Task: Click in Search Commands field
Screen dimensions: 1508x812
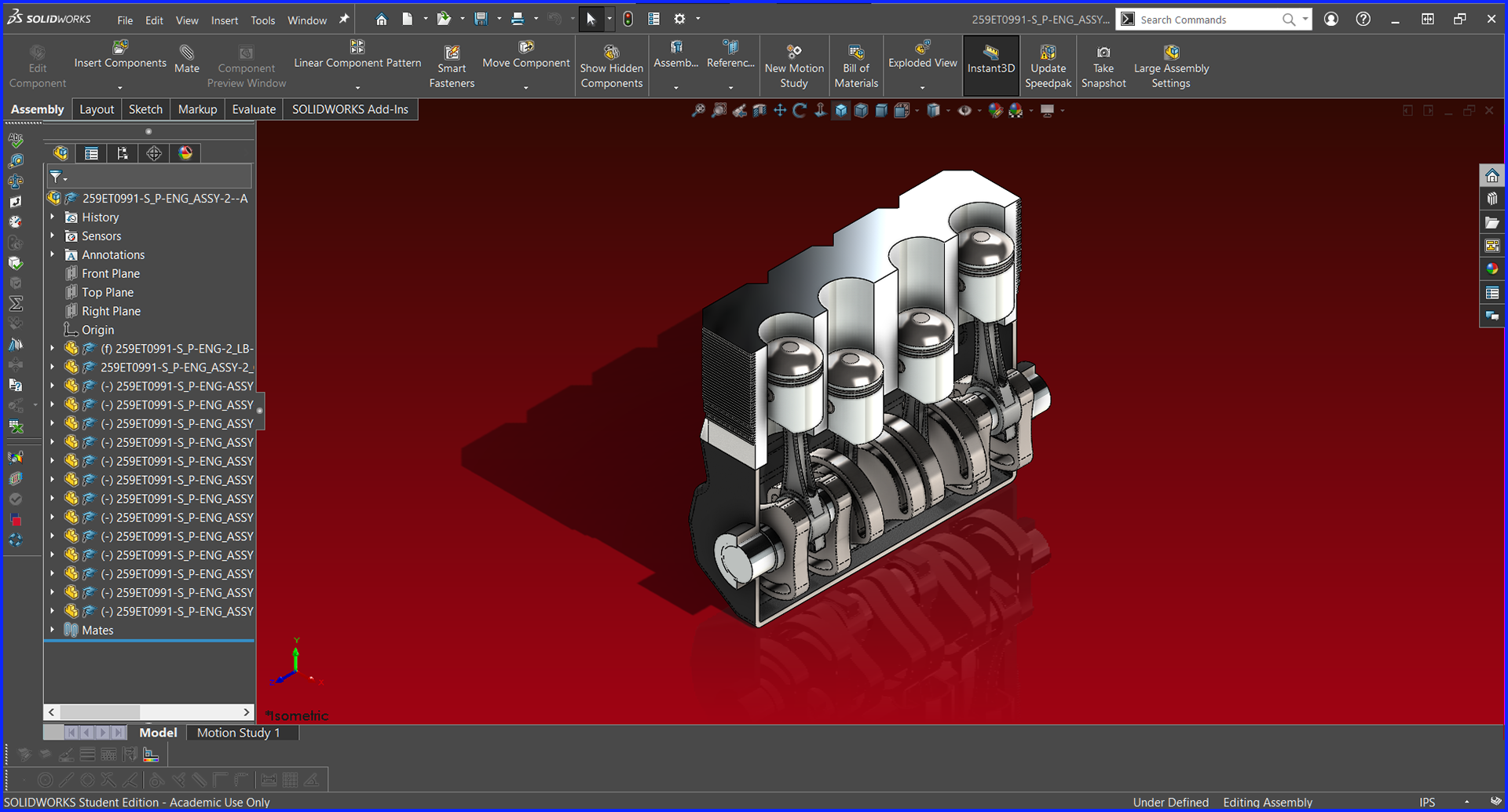Action: [1208, 20]
